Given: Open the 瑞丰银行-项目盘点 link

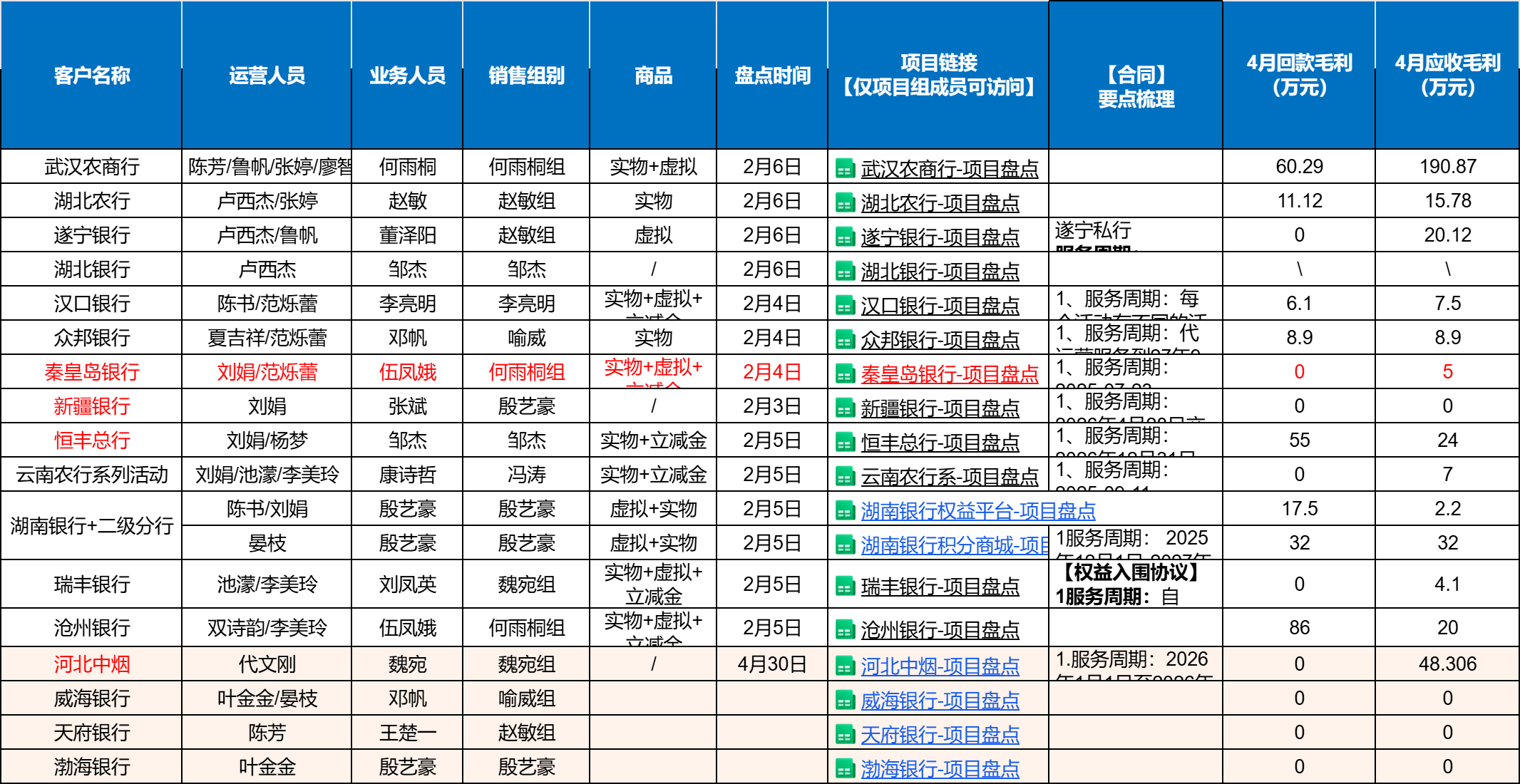Looking at the screenshot, I should click(940, 587).
